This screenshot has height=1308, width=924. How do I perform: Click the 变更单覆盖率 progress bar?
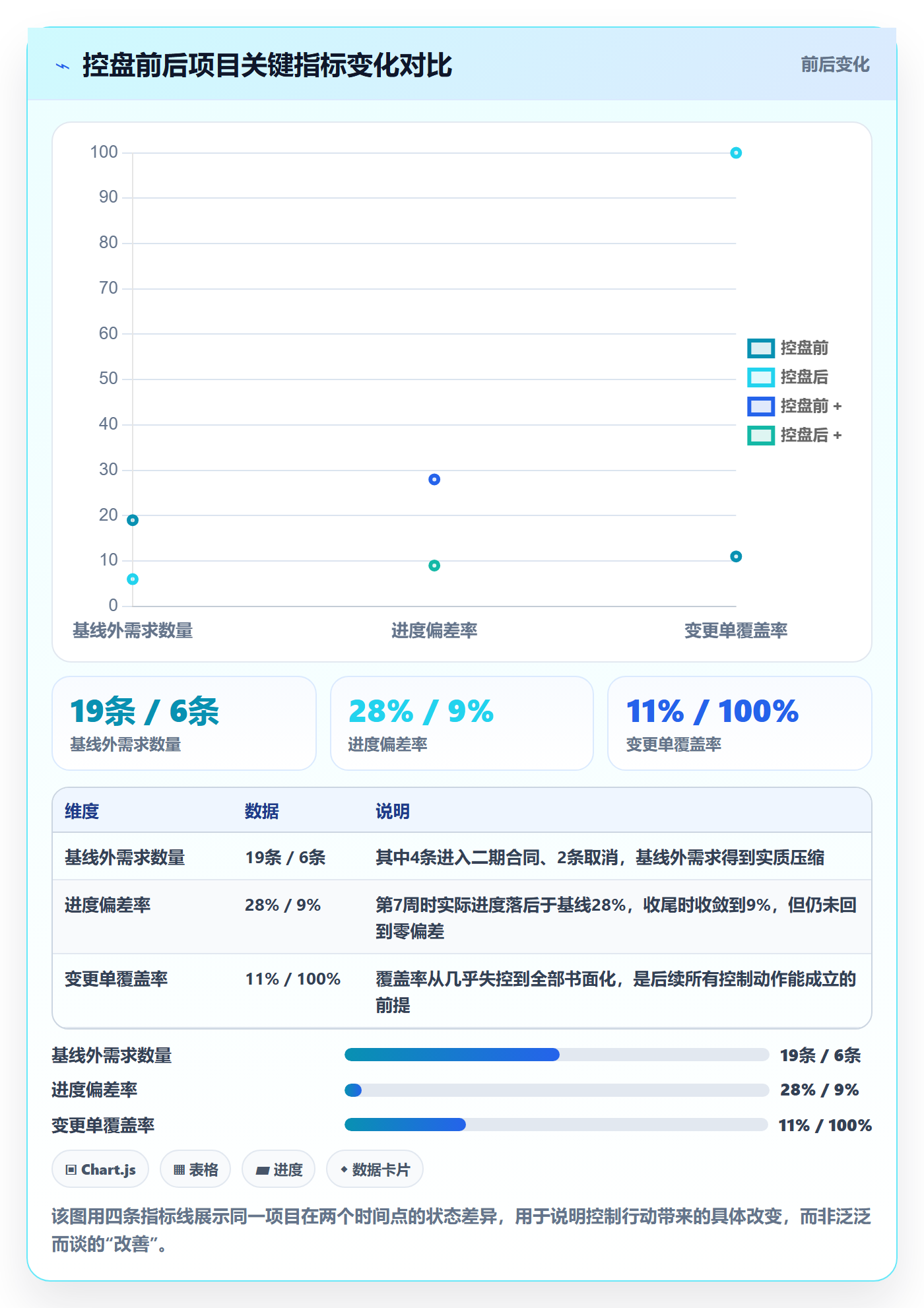point(556,1125)
